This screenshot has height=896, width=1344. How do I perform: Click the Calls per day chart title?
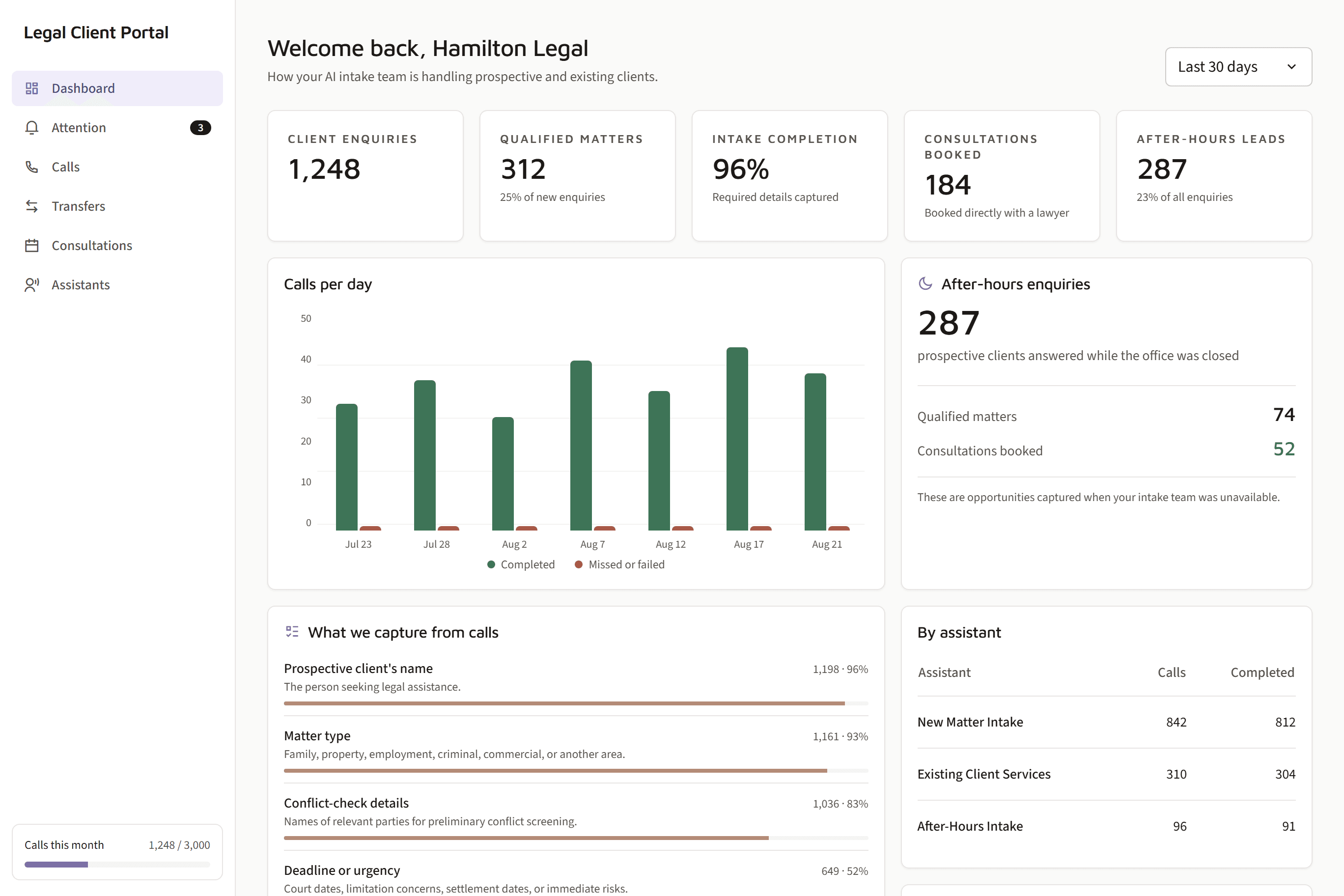tap(328, 284)
